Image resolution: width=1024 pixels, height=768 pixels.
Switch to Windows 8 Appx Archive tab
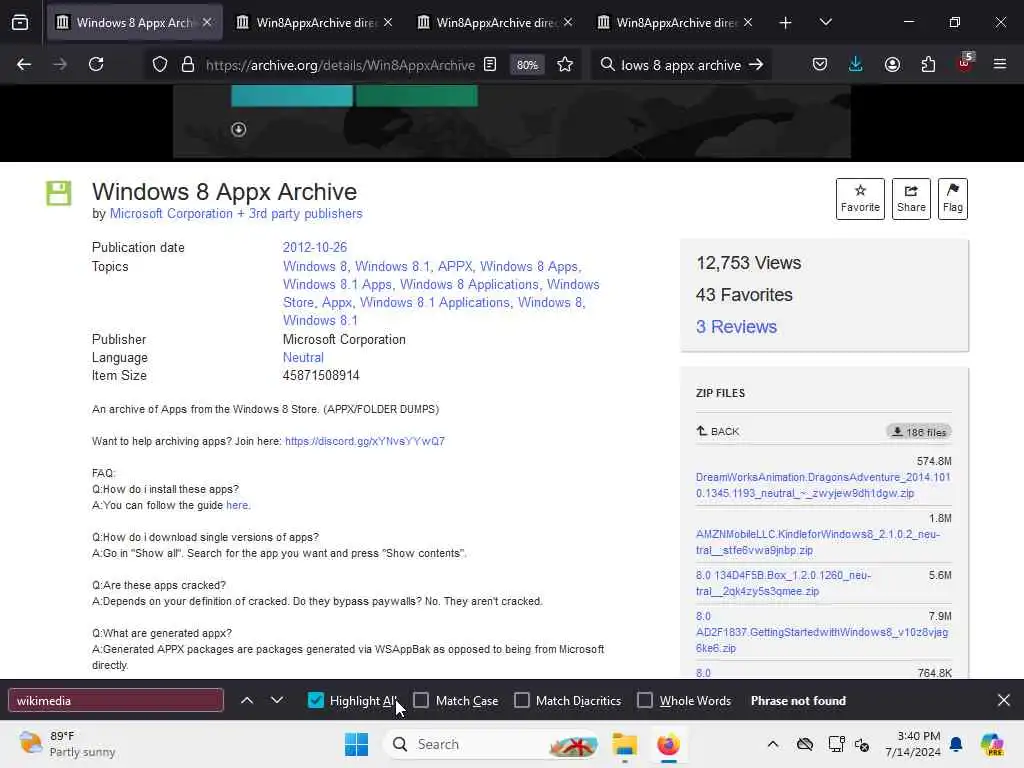(134, 23)
